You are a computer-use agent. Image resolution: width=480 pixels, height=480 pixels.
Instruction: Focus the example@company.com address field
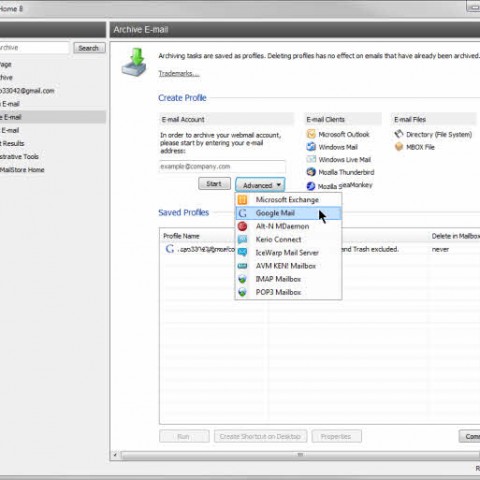pyautogui.click(x=222, y=166)
